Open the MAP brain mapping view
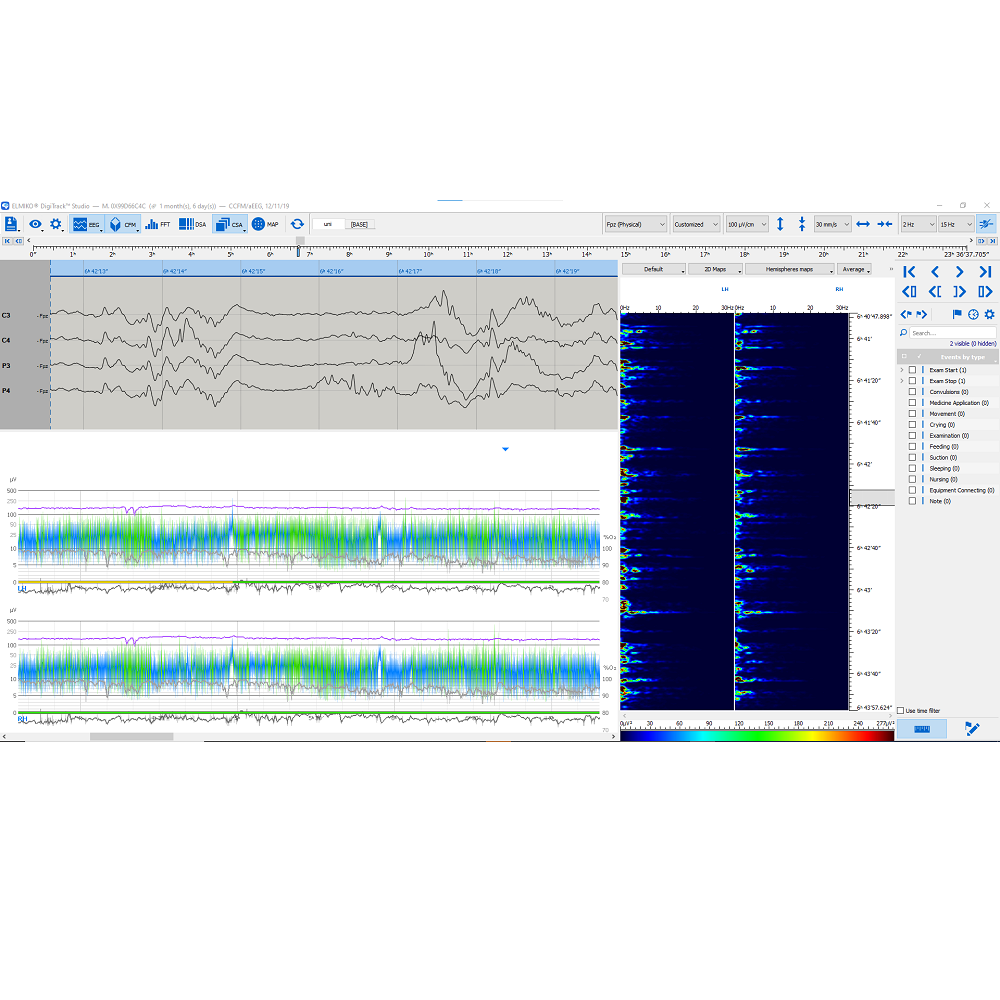 click(x=265, y=225)
